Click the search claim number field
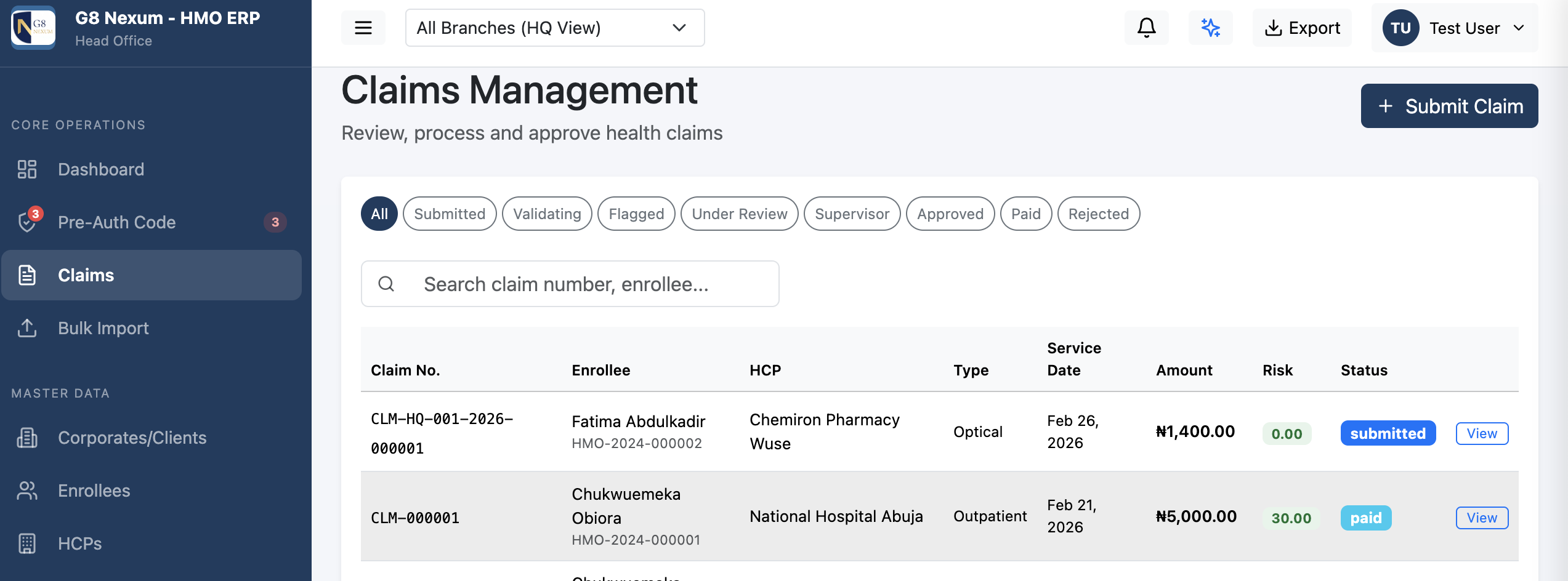Viewport: 1568px width, 581px height. [x=570, y=284]
